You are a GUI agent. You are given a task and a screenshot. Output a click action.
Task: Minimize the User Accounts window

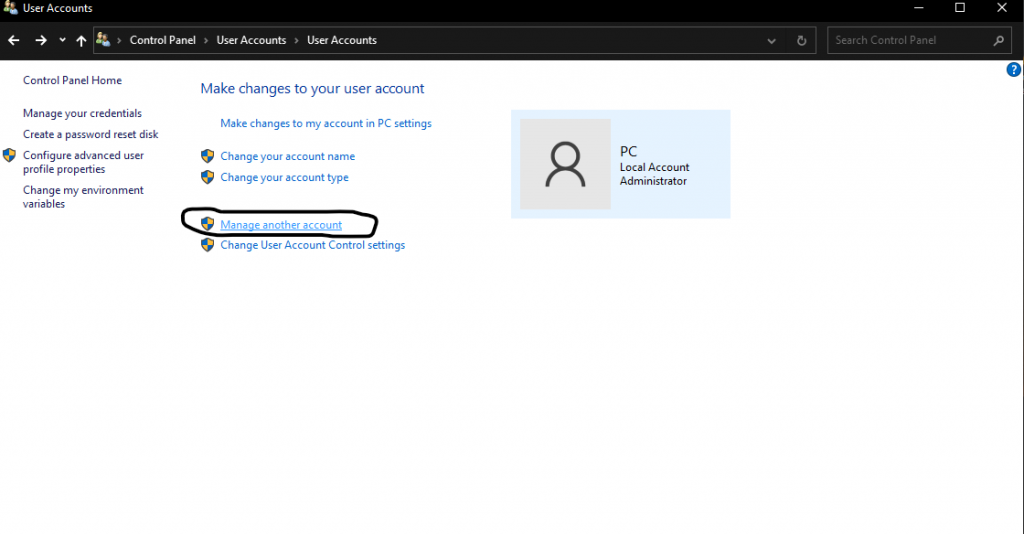[x=919, y=8]
